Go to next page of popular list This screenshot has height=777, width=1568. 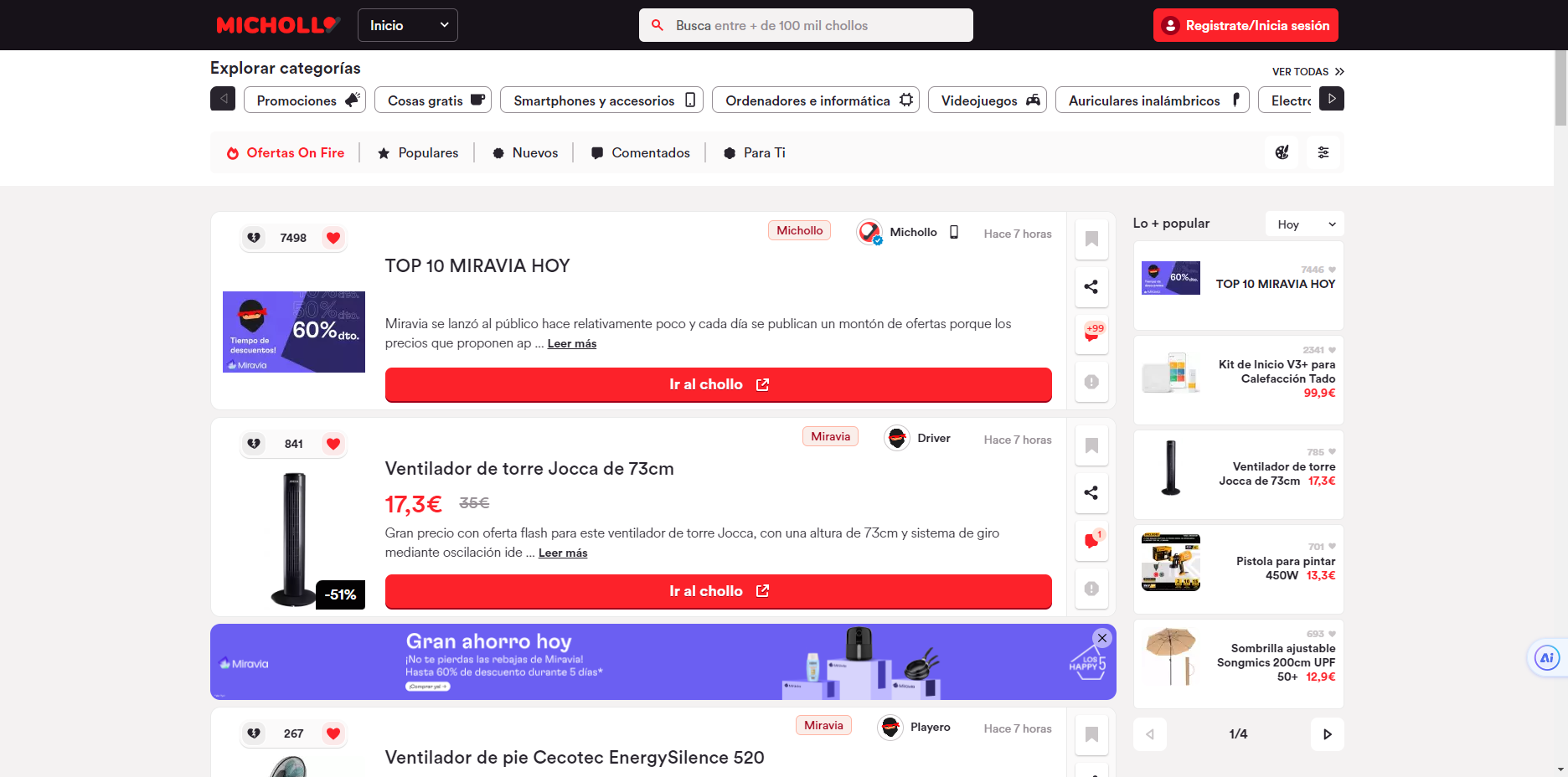point(1328,734)
